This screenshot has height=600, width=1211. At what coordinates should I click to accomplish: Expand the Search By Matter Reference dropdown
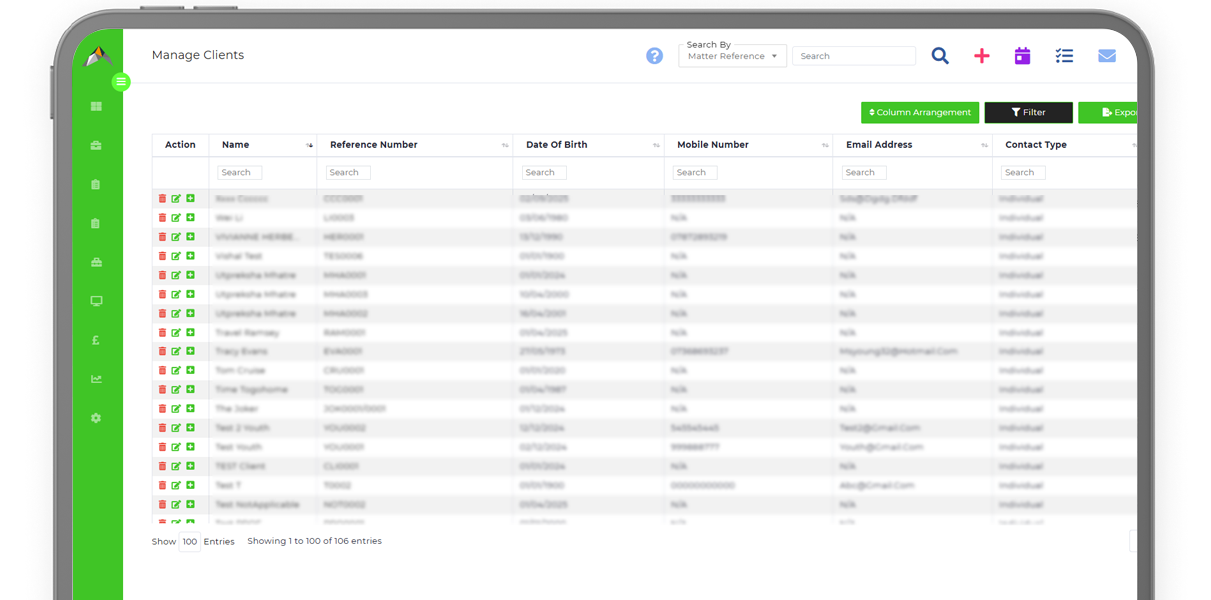732,56
